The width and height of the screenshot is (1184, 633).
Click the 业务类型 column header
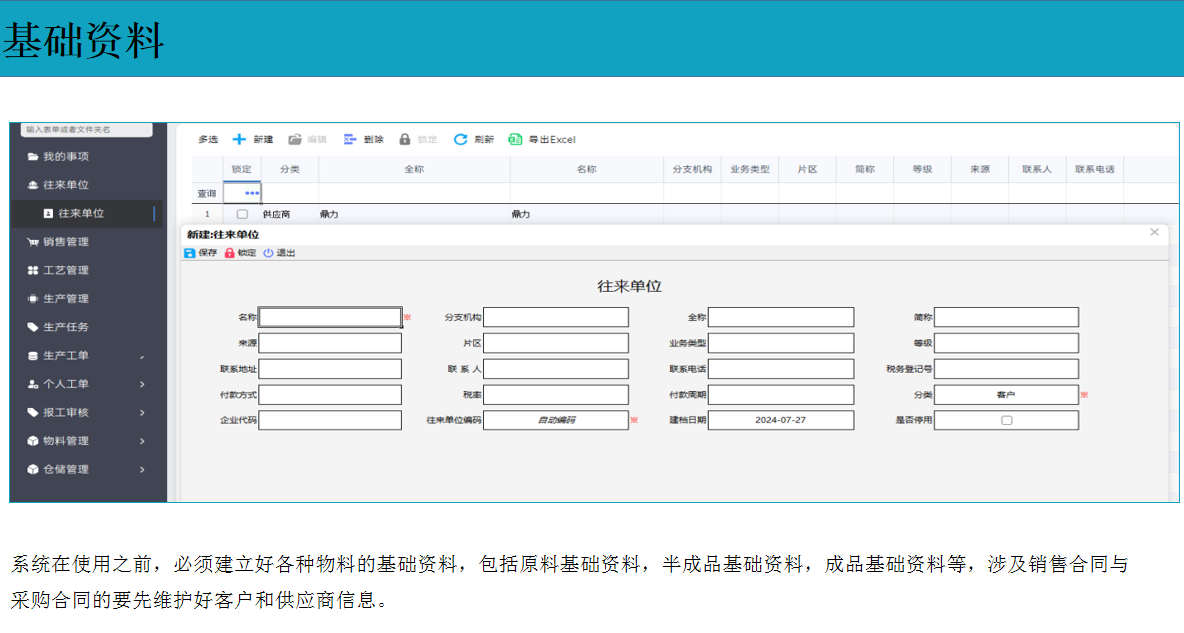tap(750, 169)
